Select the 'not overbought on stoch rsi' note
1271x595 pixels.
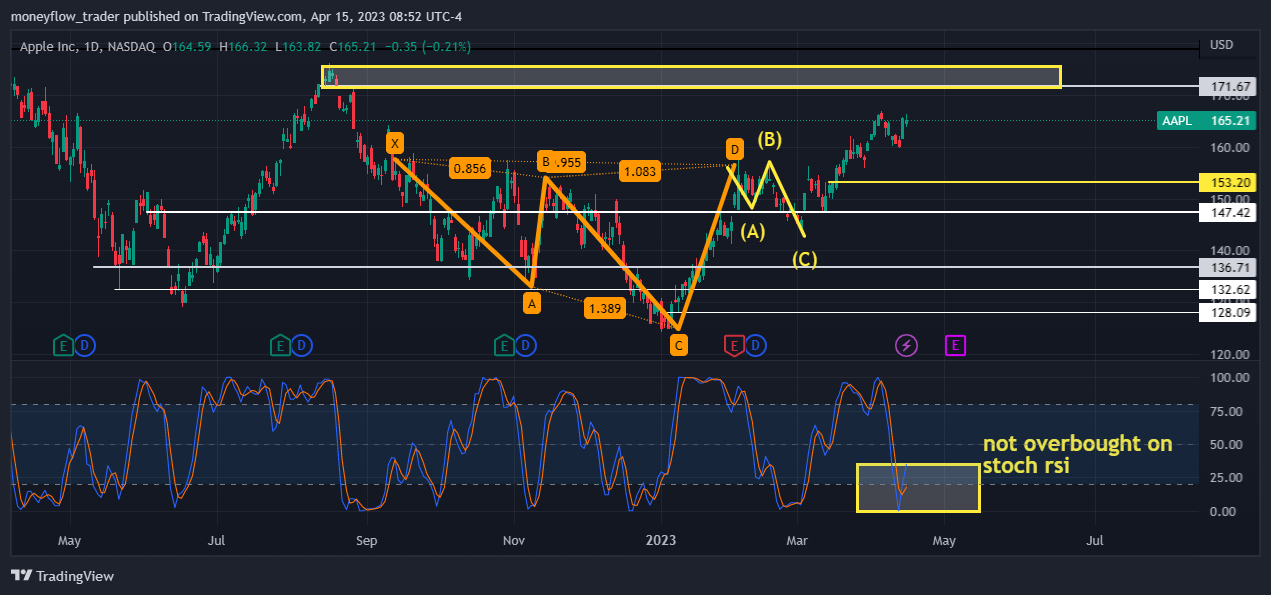pos(1077,455)
